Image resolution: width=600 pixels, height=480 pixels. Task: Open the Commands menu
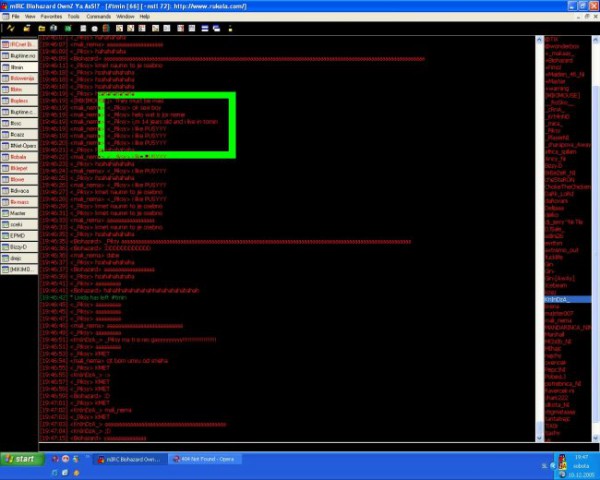[x=98, y=16]
